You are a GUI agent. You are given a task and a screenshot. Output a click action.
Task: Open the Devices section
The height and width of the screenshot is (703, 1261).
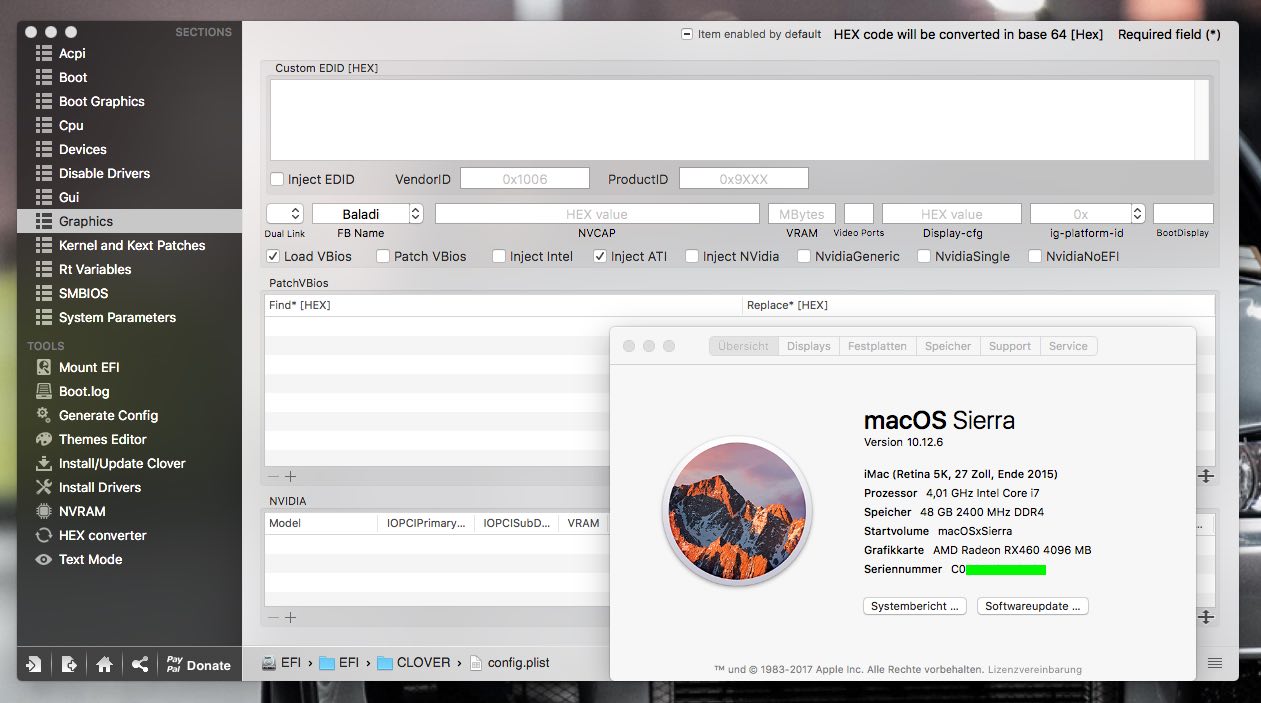129,149
